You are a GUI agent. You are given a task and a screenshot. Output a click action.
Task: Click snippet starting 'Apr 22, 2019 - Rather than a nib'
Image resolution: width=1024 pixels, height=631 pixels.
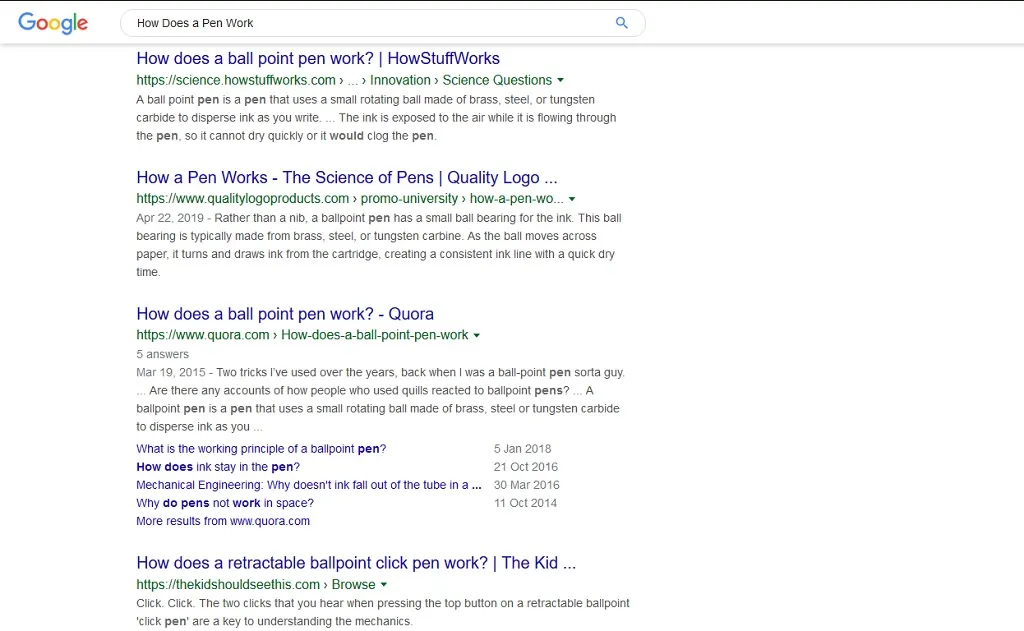pyautogui.click(x=379, y=245)
